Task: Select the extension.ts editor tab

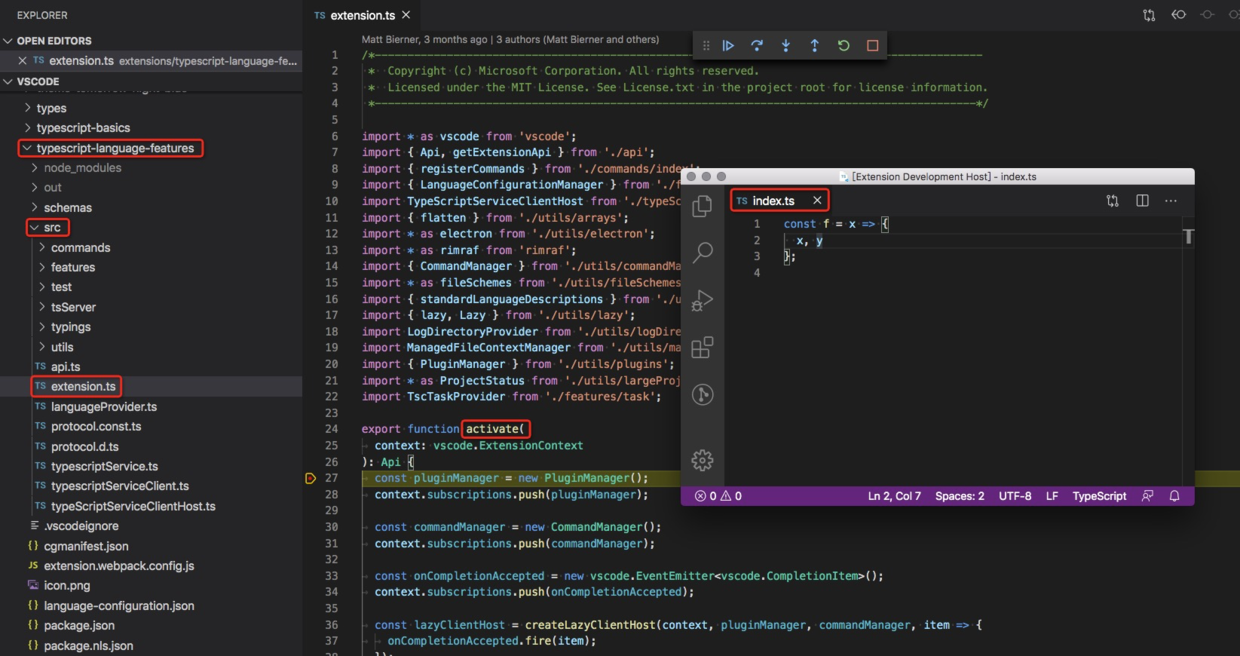Action: tap(362, 15)
